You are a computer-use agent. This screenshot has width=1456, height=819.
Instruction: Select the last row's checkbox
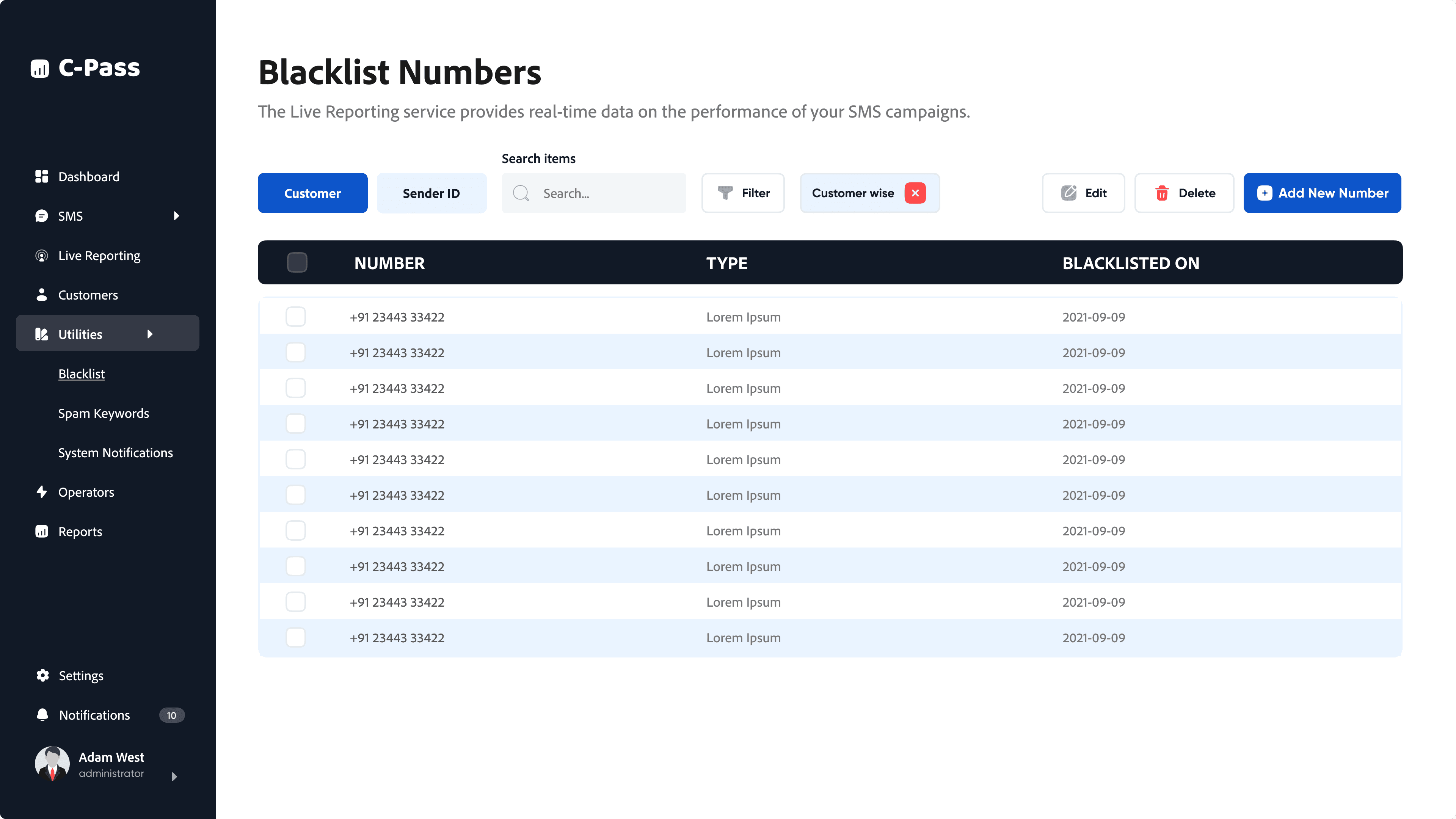click(296, 637)
